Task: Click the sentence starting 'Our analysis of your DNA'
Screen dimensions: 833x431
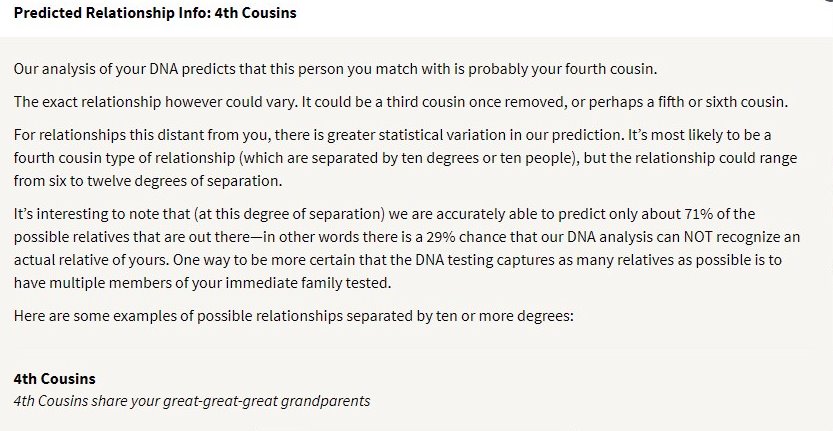Action: pos(335,69)
